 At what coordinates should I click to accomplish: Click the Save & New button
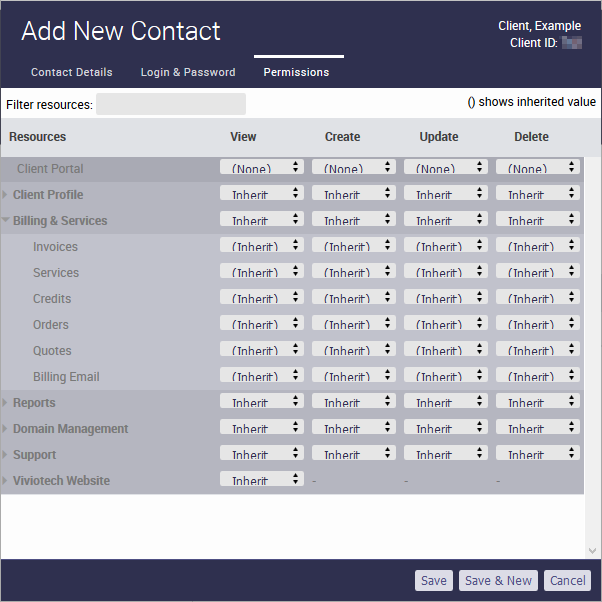[498, 580]
